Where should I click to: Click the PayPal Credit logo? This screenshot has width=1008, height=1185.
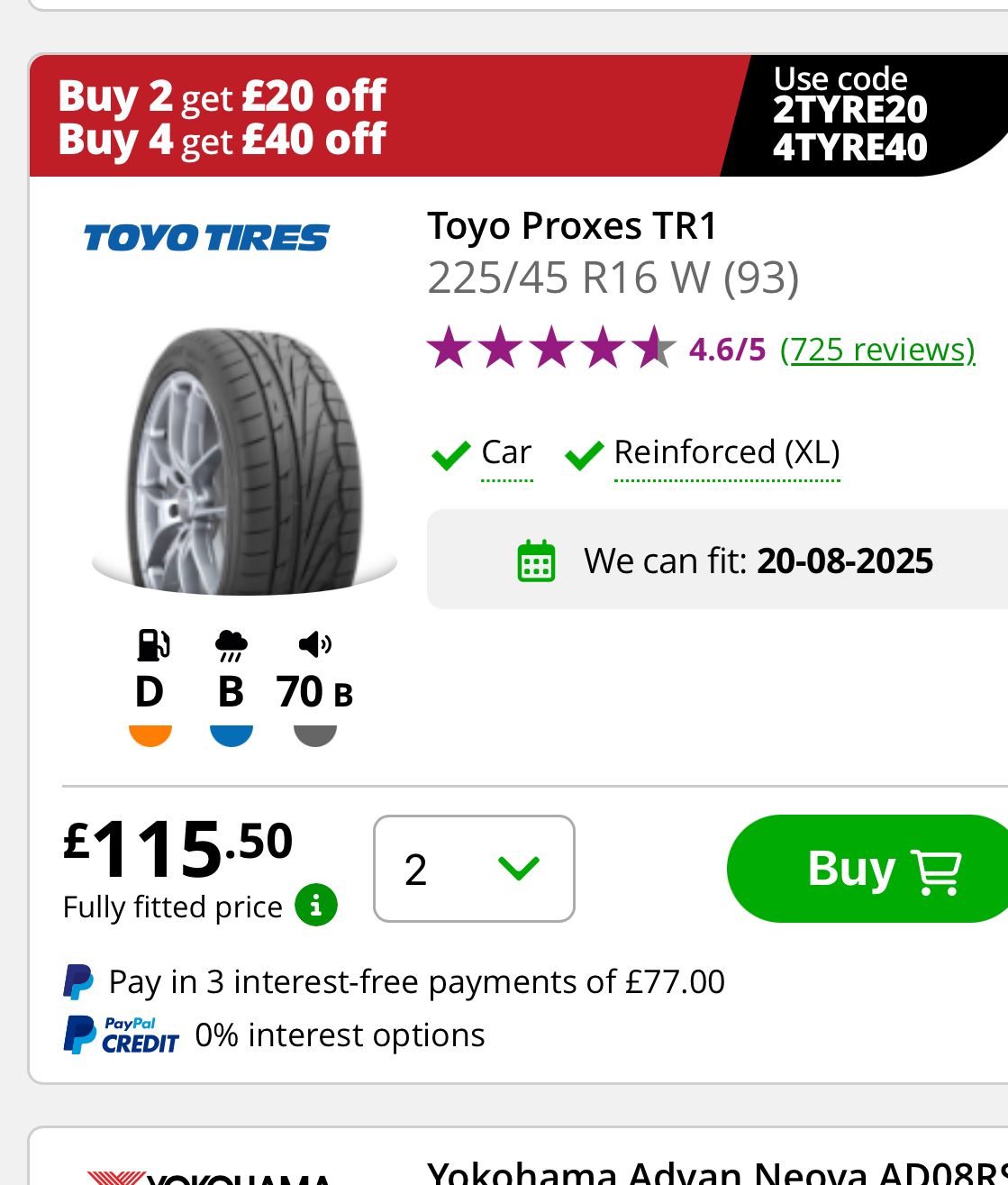(122, 1035)
